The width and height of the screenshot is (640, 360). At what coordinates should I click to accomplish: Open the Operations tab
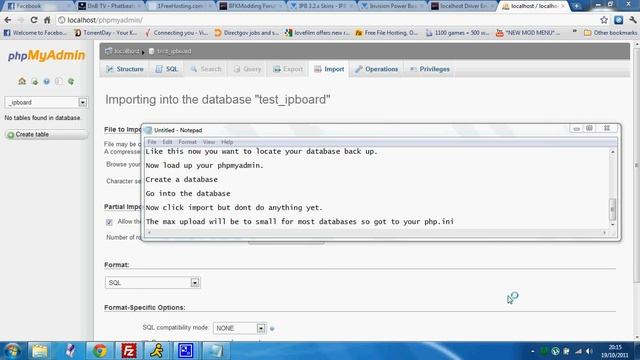376,69
